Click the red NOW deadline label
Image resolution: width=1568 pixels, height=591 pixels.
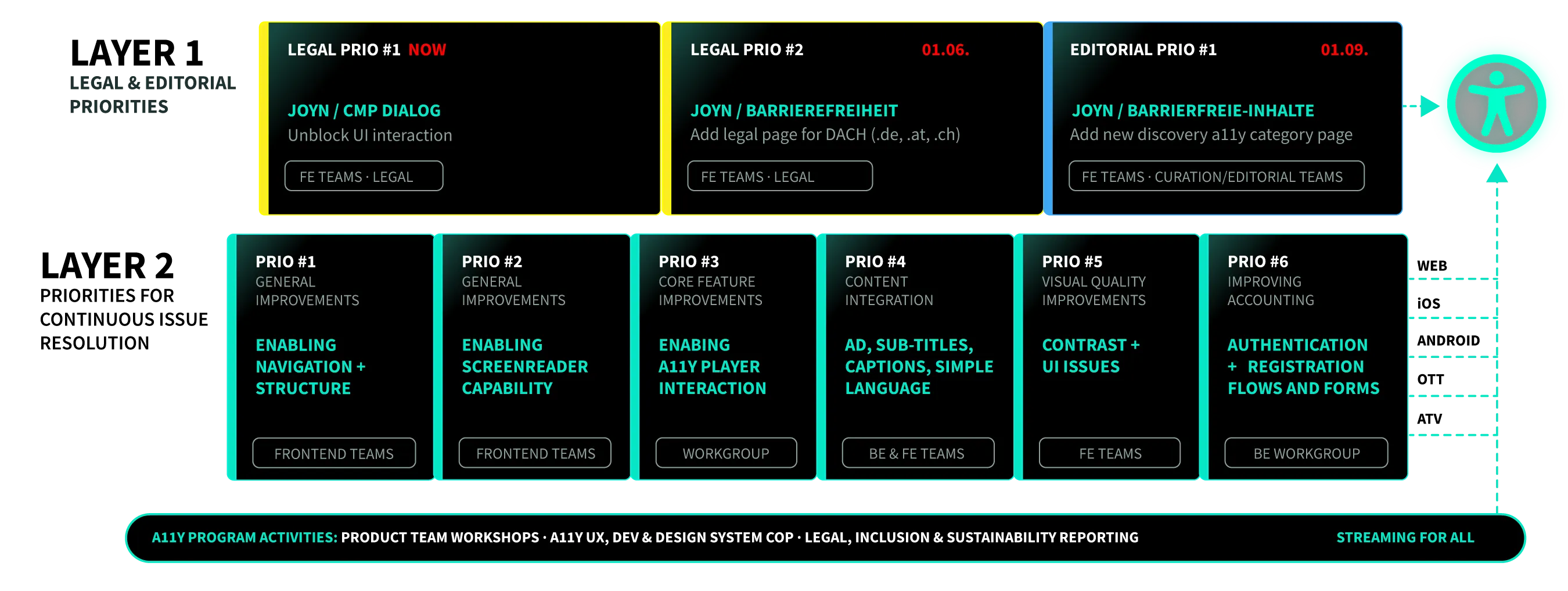coord(427,50)
